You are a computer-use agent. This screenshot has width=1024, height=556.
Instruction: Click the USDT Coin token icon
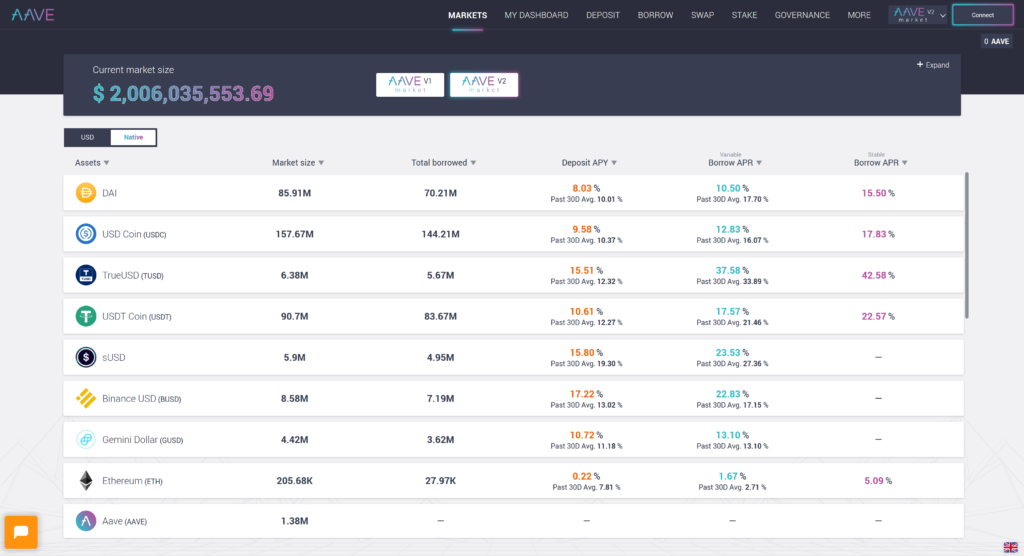[x=86, y=316]
